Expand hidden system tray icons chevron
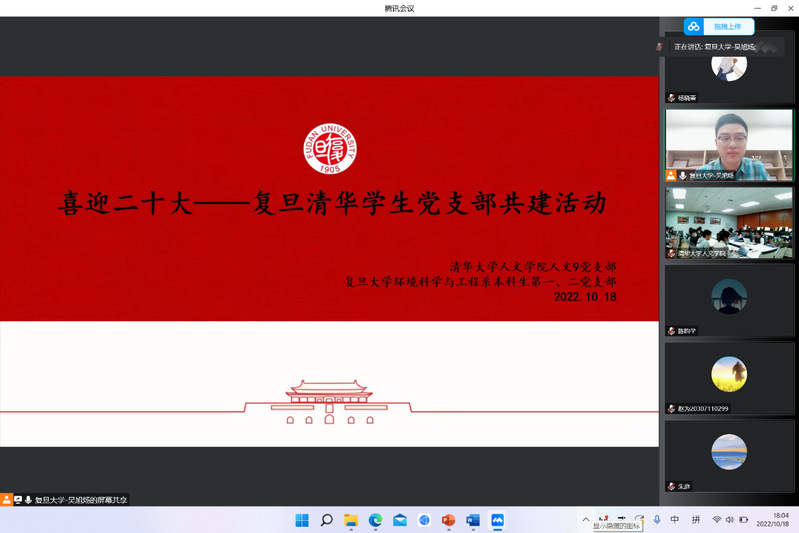 (586, 520)
